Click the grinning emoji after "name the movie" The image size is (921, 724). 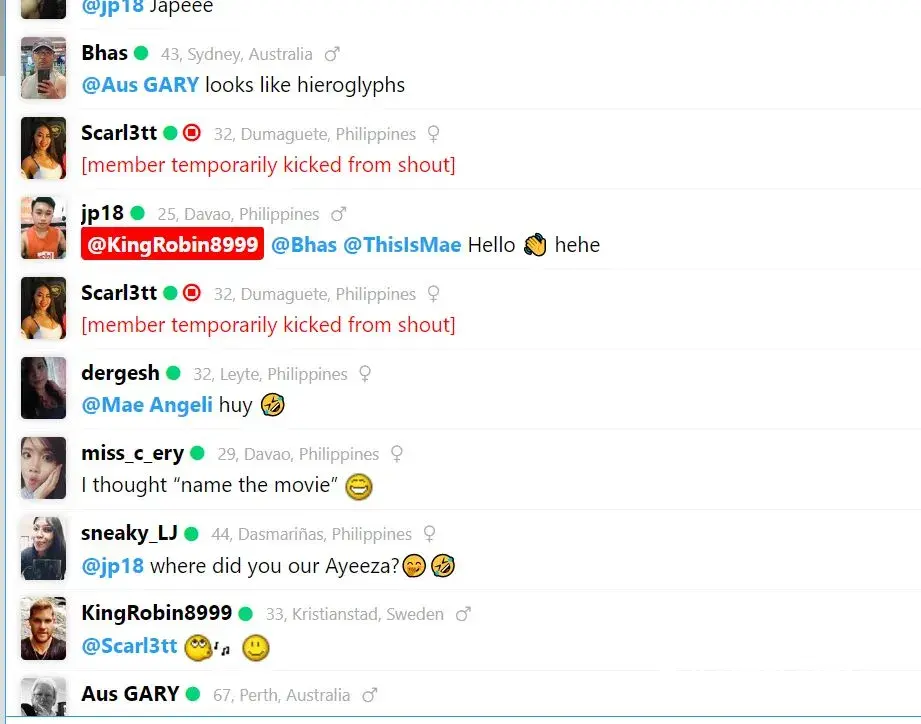coord(359,486)
